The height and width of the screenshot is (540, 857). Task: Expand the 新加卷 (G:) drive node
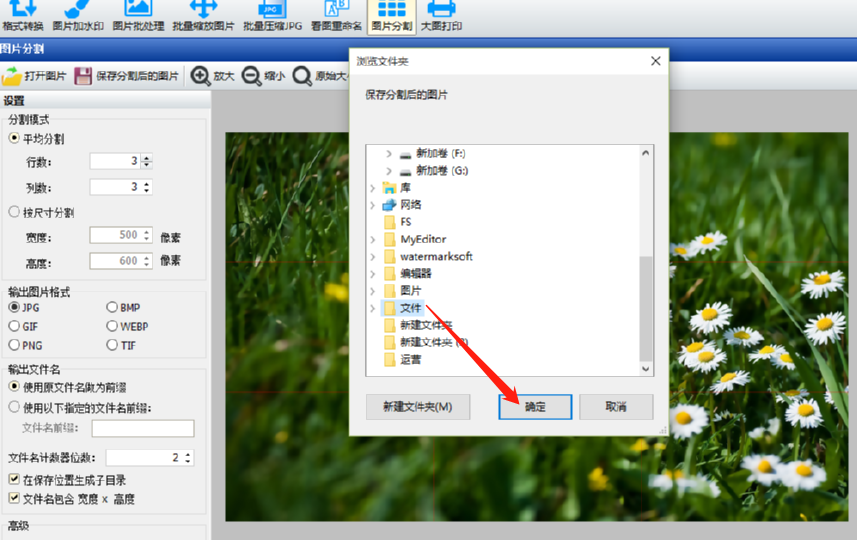[389, 171]
